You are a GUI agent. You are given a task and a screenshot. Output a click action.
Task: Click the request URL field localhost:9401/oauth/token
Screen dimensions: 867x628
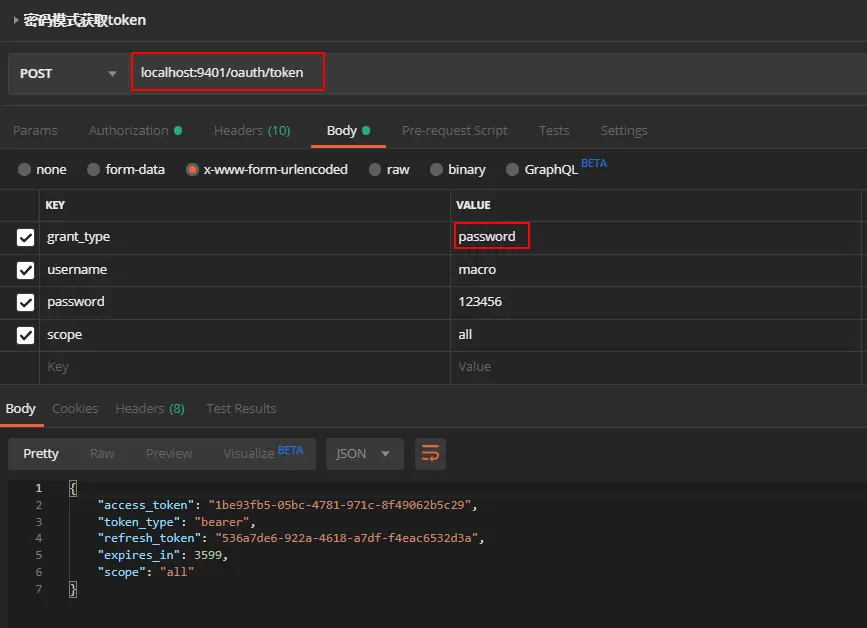(228, 72)
